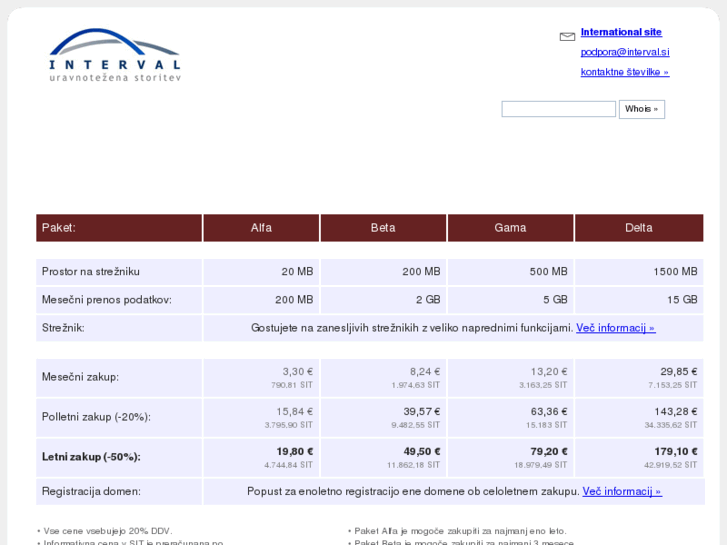This screenshot has width=727, height=545.
Task: Click the 49,50 € yearly Beta price
Action: 422,451
